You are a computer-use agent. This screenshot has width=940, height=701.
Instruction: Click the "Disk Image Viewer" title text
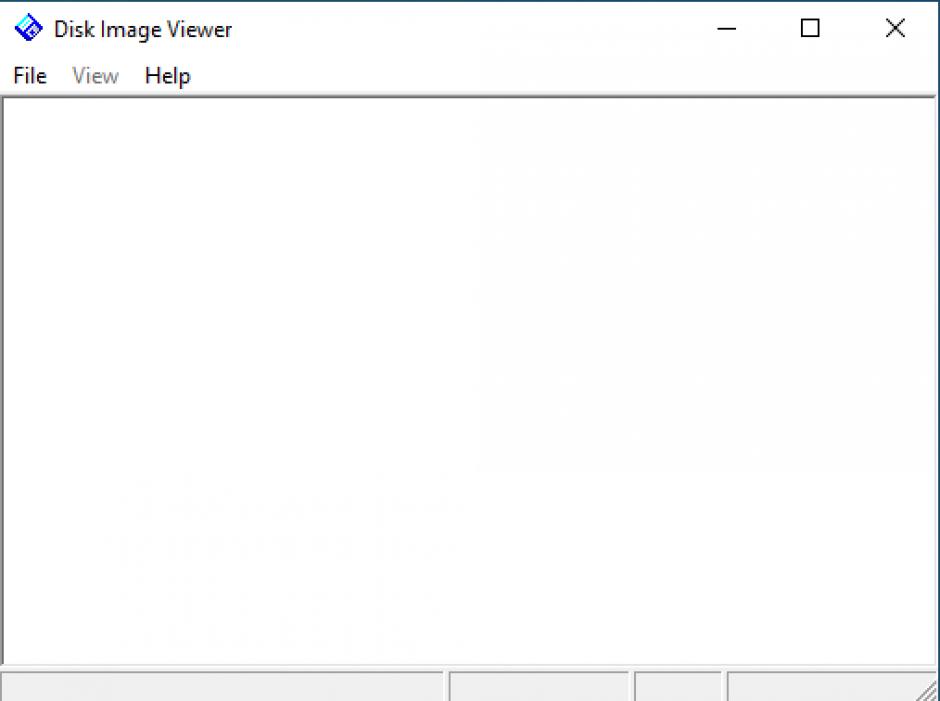(143, 30)
